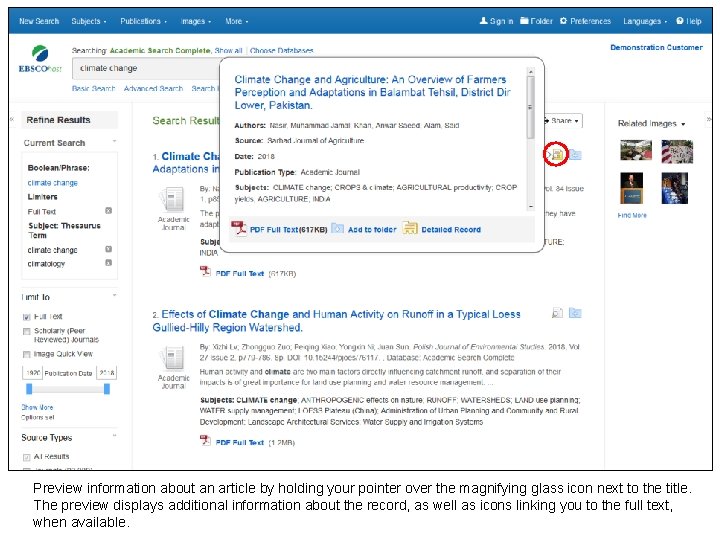Click the Show all databases link

click(228, 51)
